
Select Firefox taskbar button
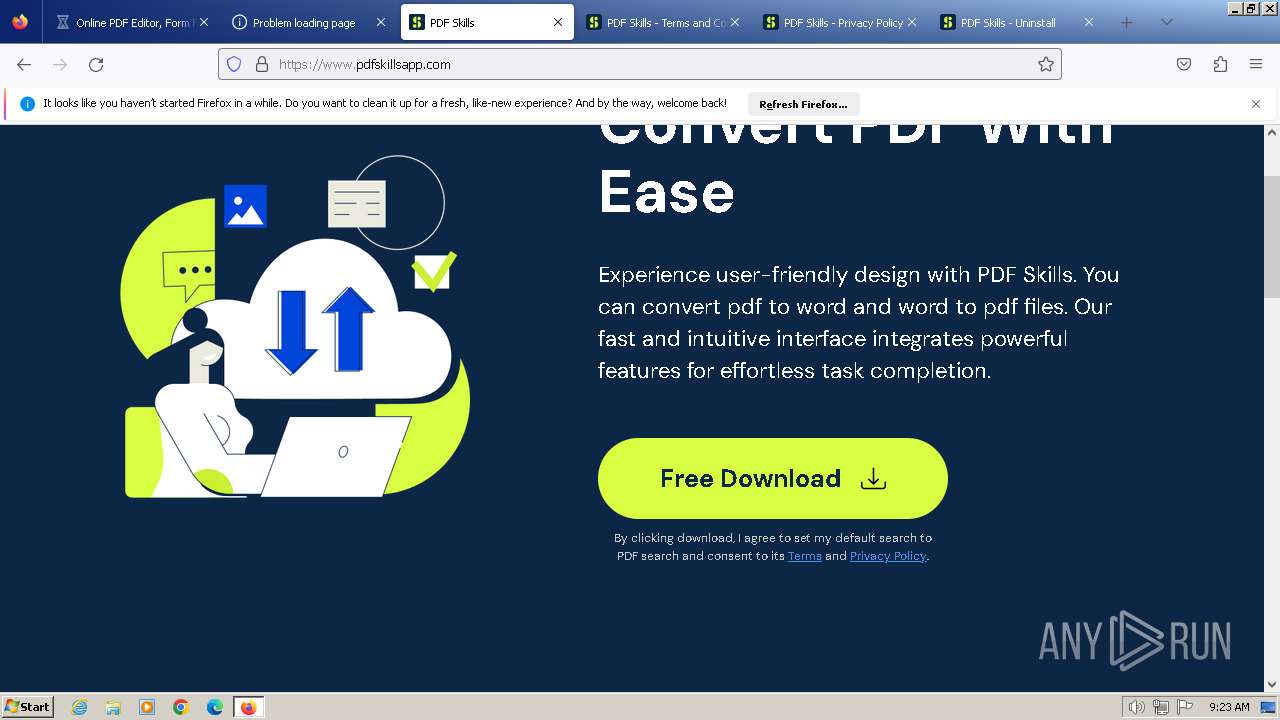[x=249, y=707]
